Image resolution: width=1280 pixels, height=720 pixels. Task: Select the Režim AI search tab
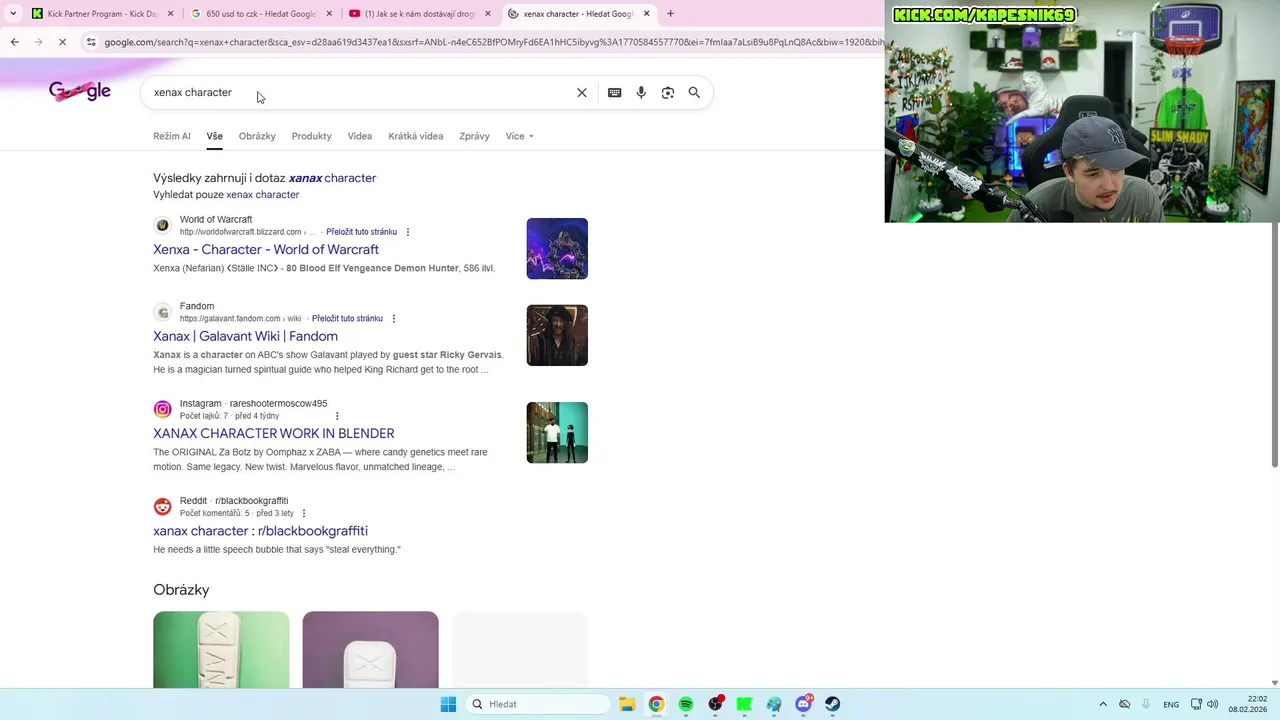[x=172, y=136]
